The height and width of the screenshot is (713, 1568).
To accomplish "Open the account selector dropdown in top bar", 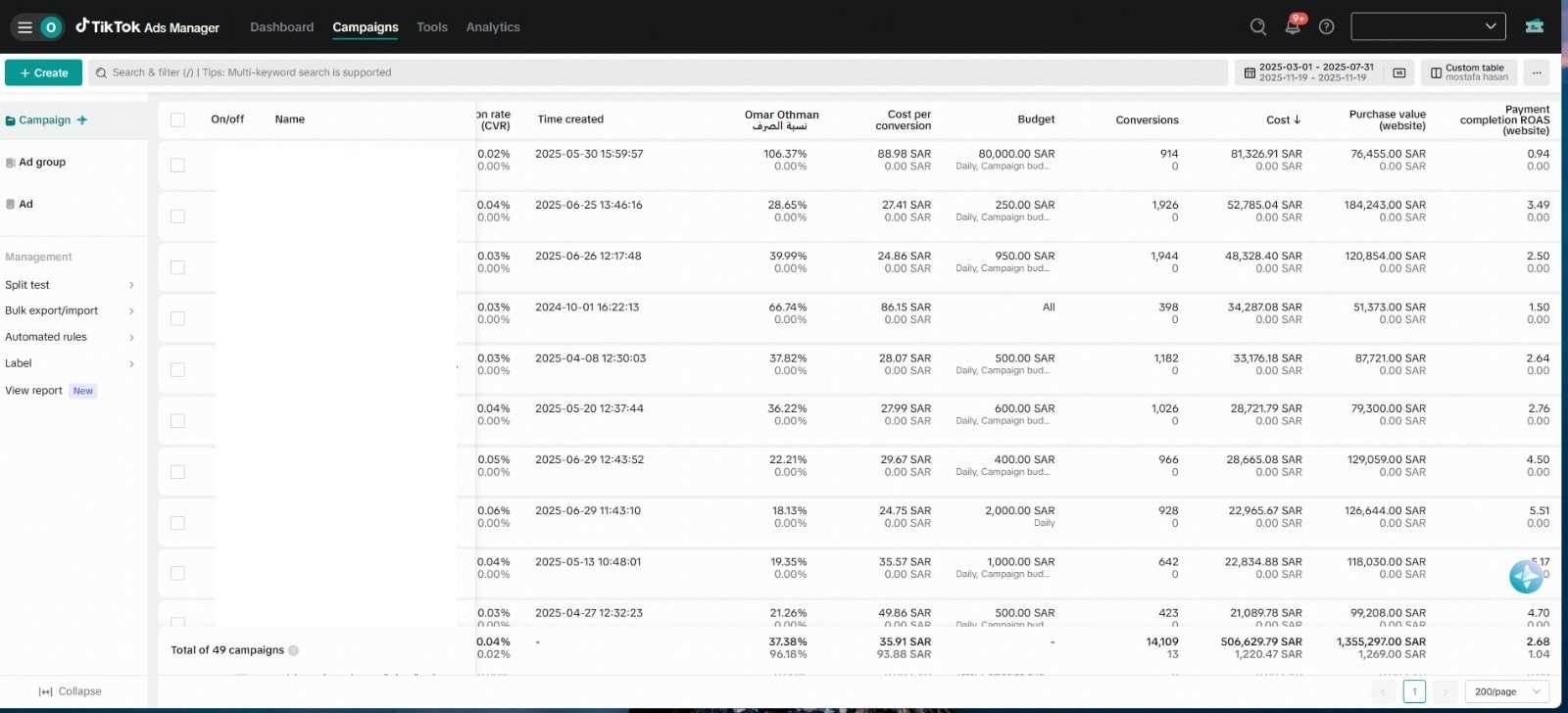I will 1428,26.
